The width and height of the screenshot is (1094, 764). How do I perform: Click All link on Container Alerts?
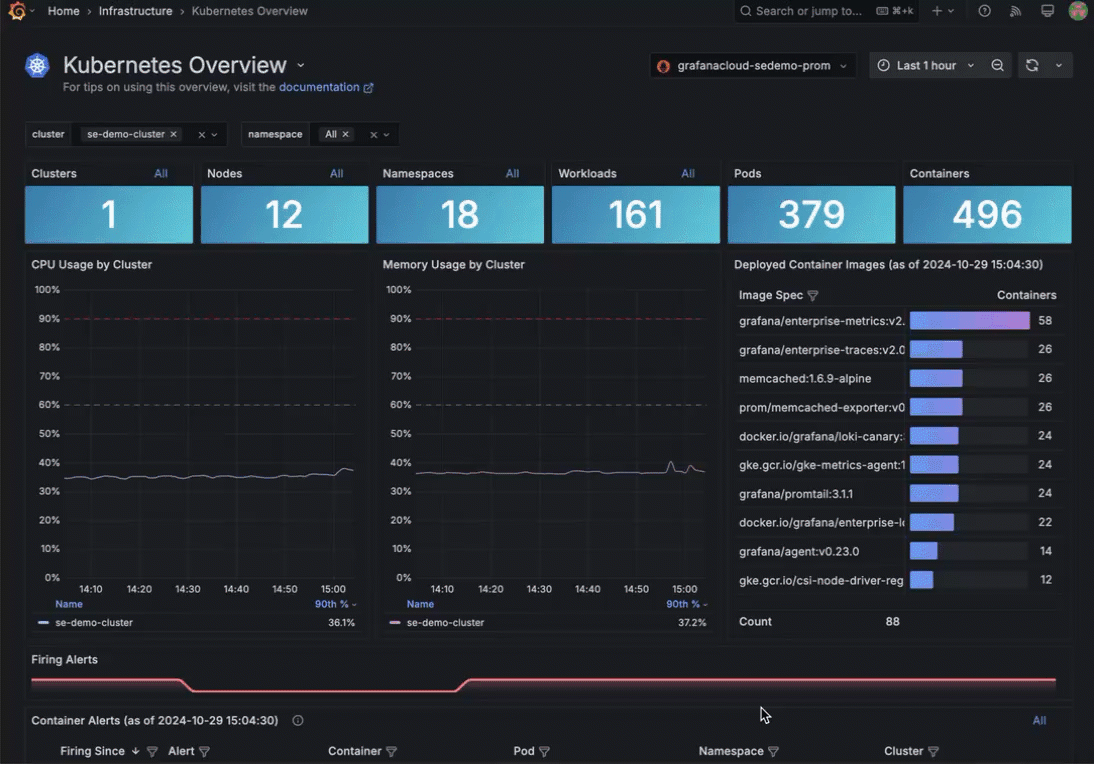1040,721
